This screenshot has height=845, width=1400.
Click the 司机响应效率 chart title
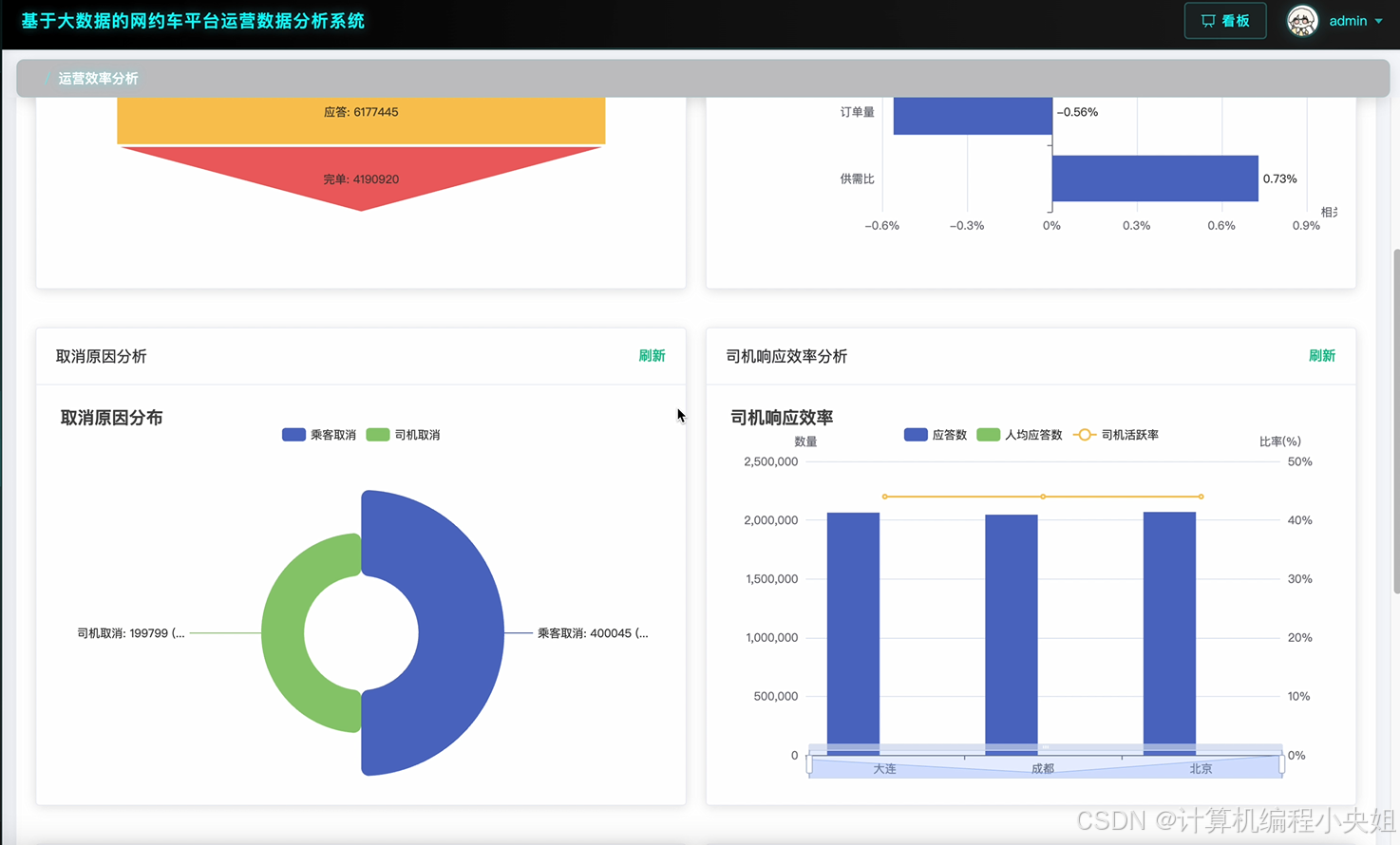tap(782, 418)
